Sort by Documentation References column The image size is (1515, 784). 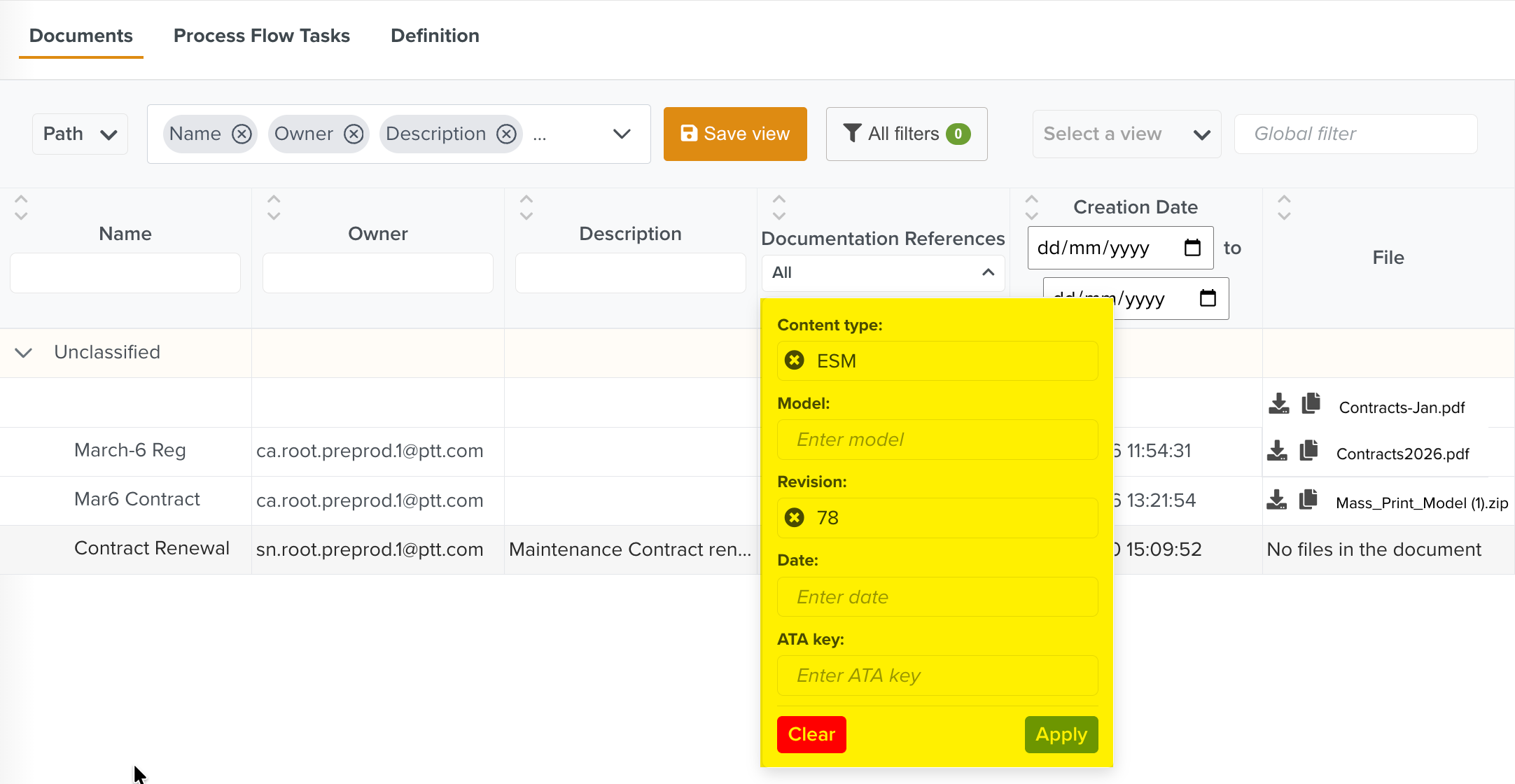pos(779,207)
